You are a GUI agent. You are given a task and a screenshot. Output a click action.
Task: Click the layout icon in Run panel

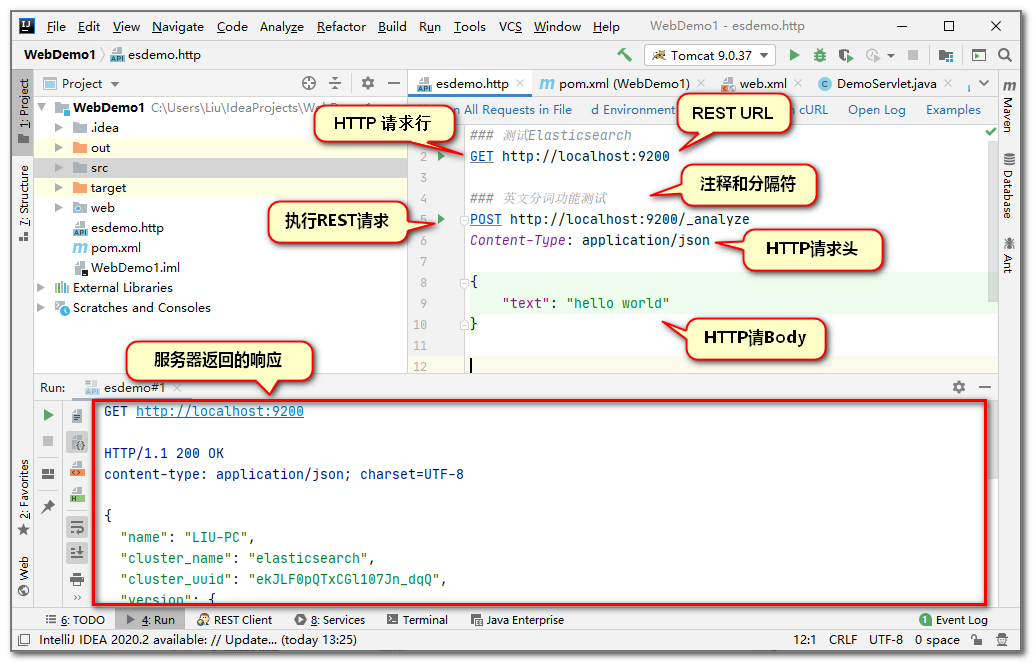coord(48,474)
